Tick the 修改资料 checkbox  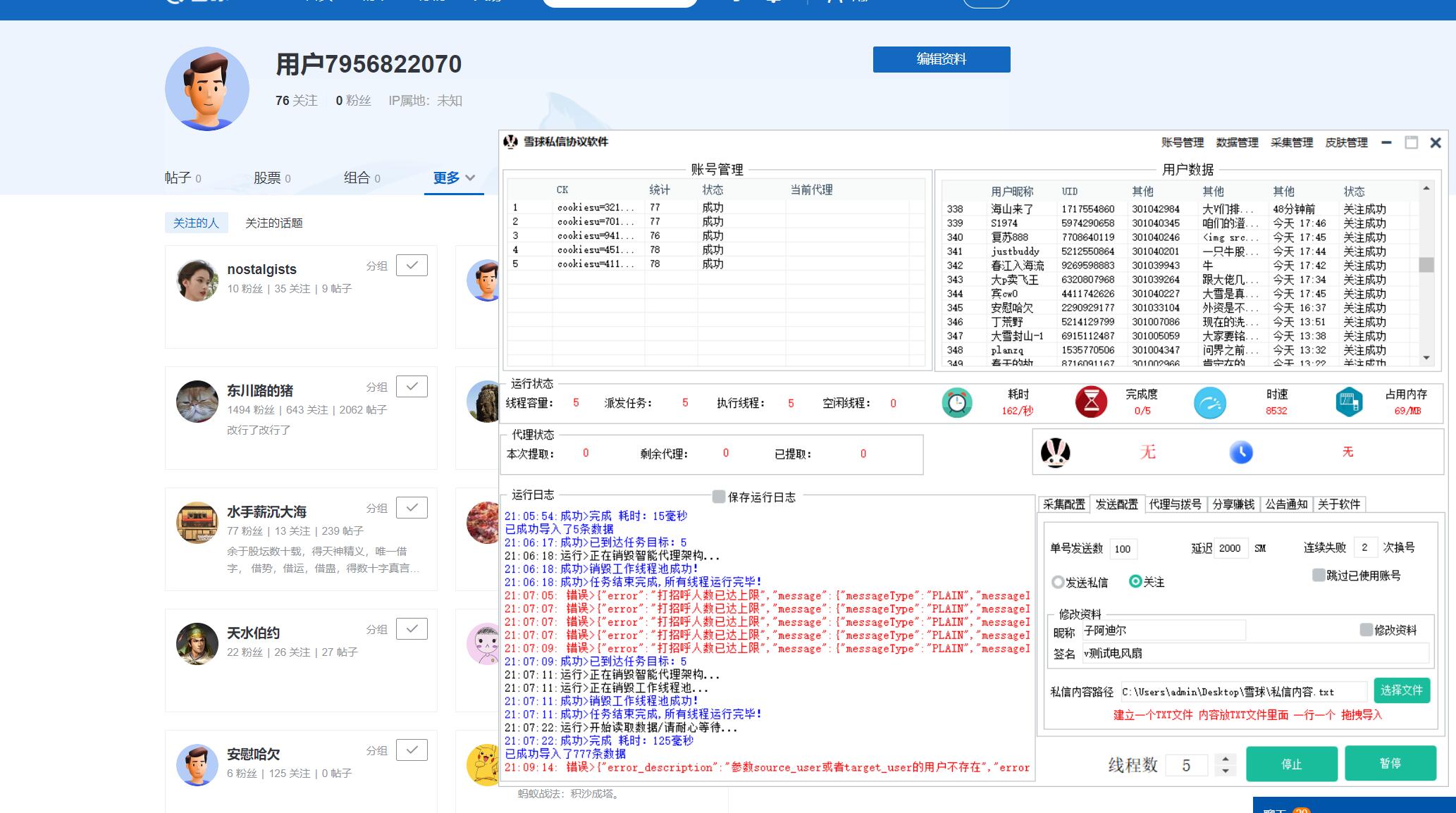[1366, 630]
